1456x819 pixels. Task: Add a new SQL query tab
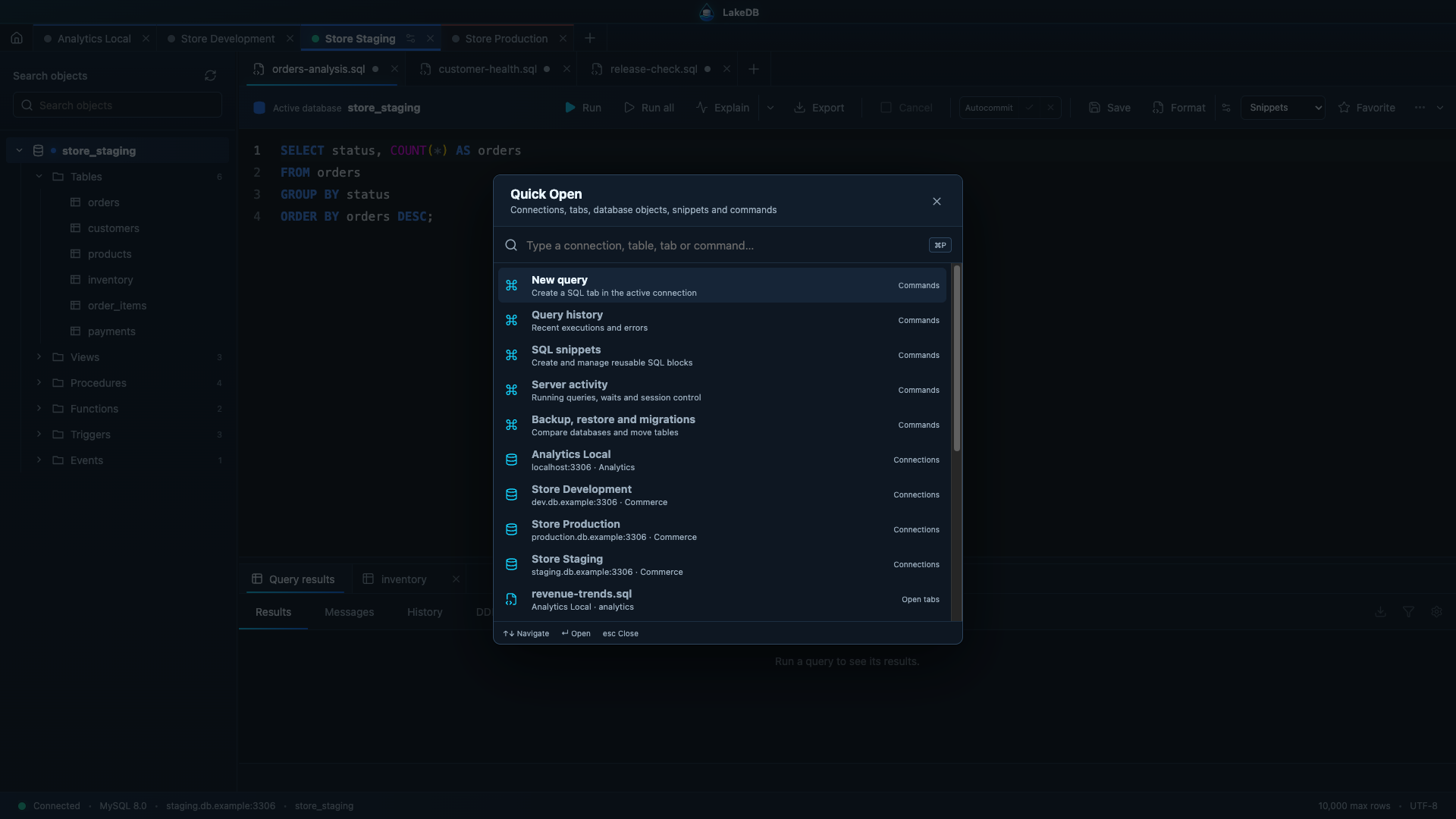coord(754,69)
